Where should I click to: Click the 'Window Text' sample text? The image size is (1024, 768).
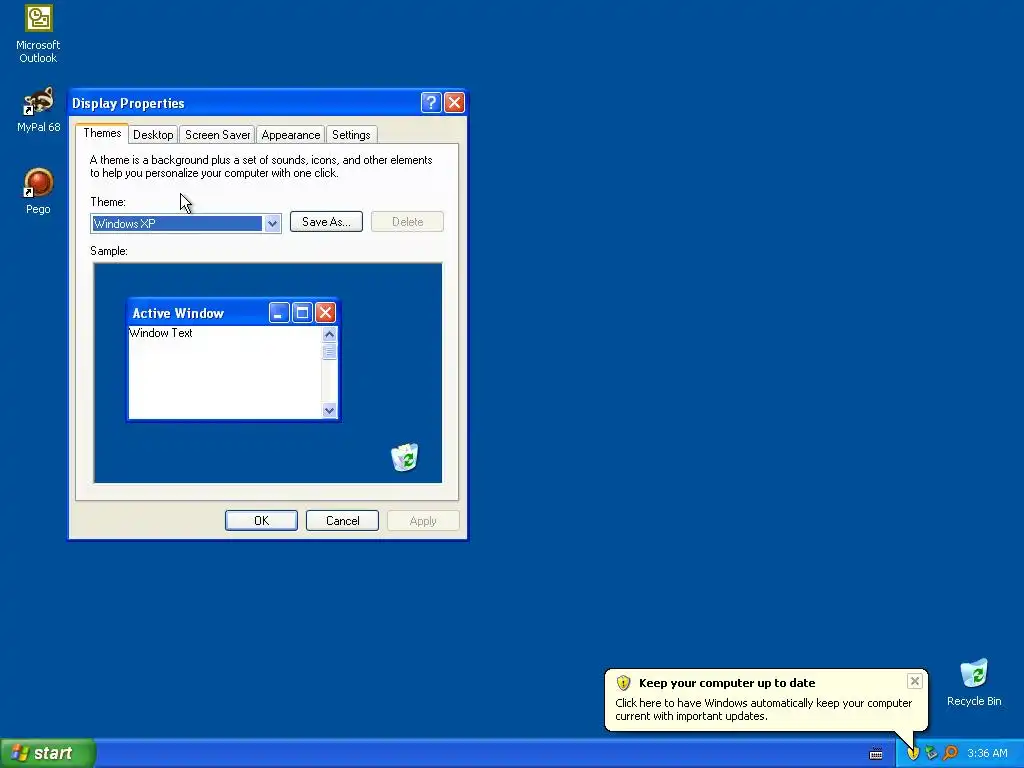(161, 333)
